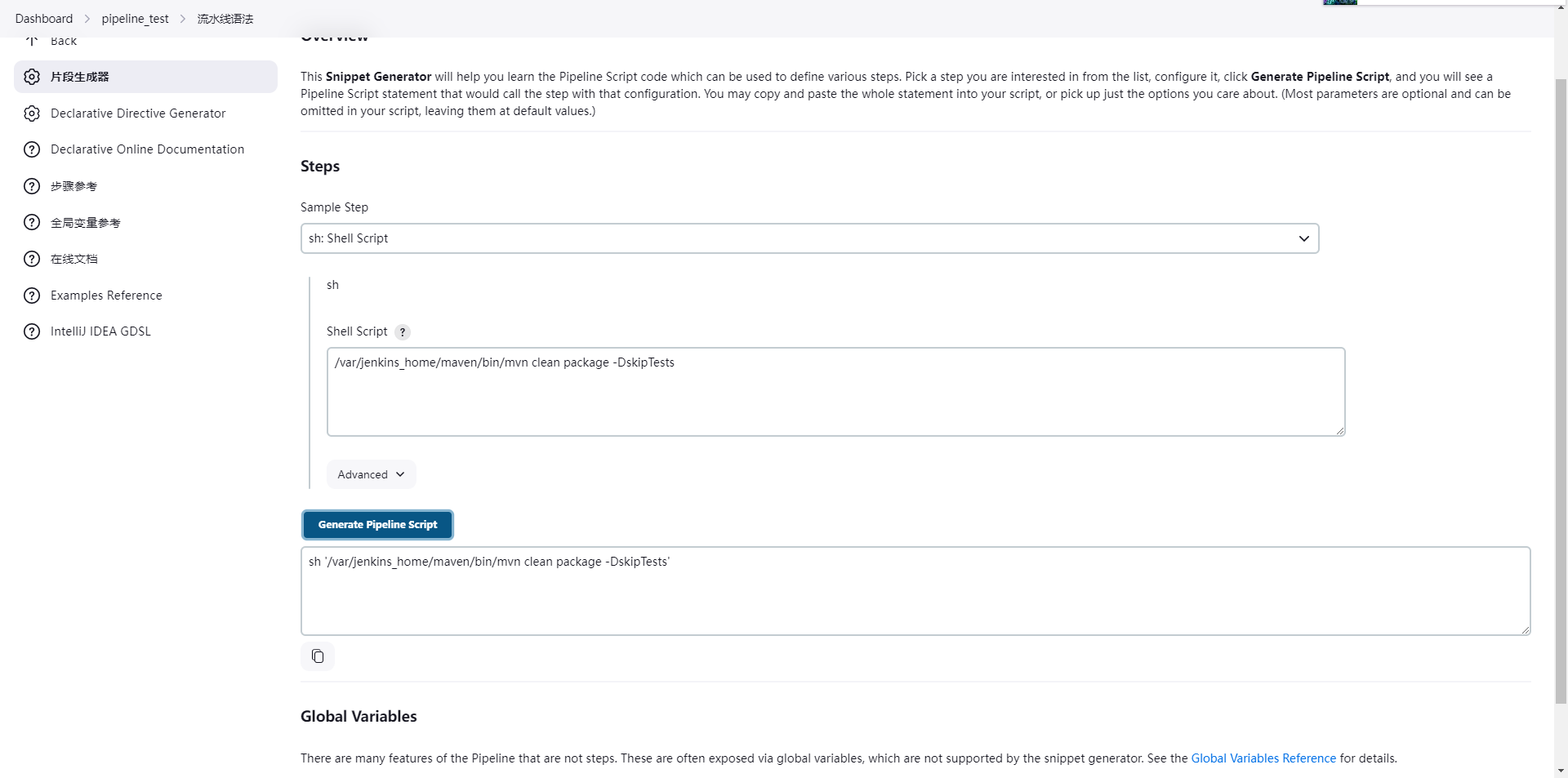
Task: Click the Declarative Directive Generator gear icon
Action: pyautogui.click(x=32, y=113)
